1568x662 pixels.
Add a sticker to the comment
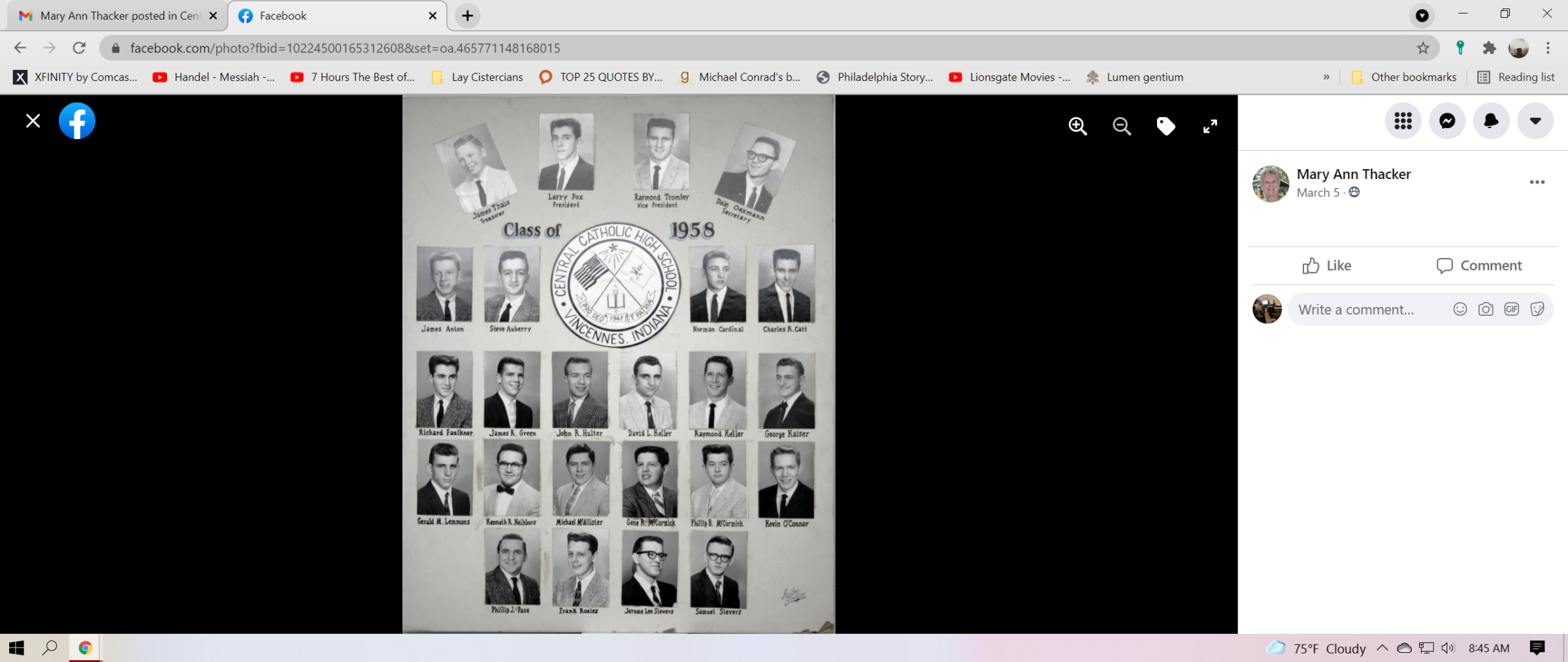[1537, 309]
